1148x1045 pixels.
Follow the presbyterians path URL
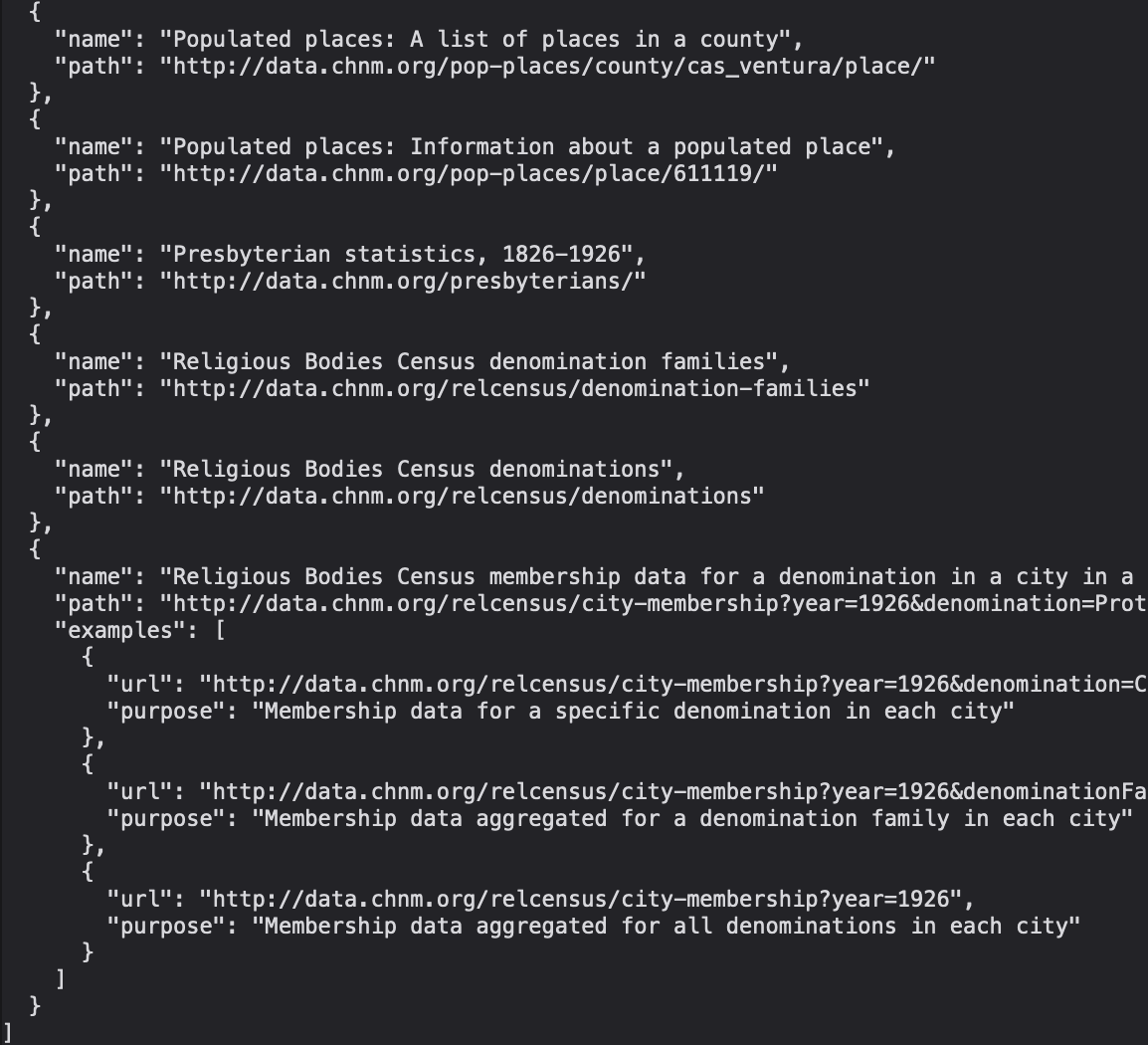pos(403,281)
